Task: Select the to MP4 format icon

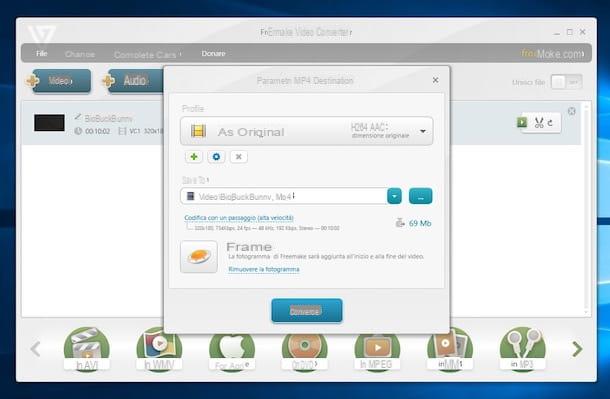Action: point(450,349)
